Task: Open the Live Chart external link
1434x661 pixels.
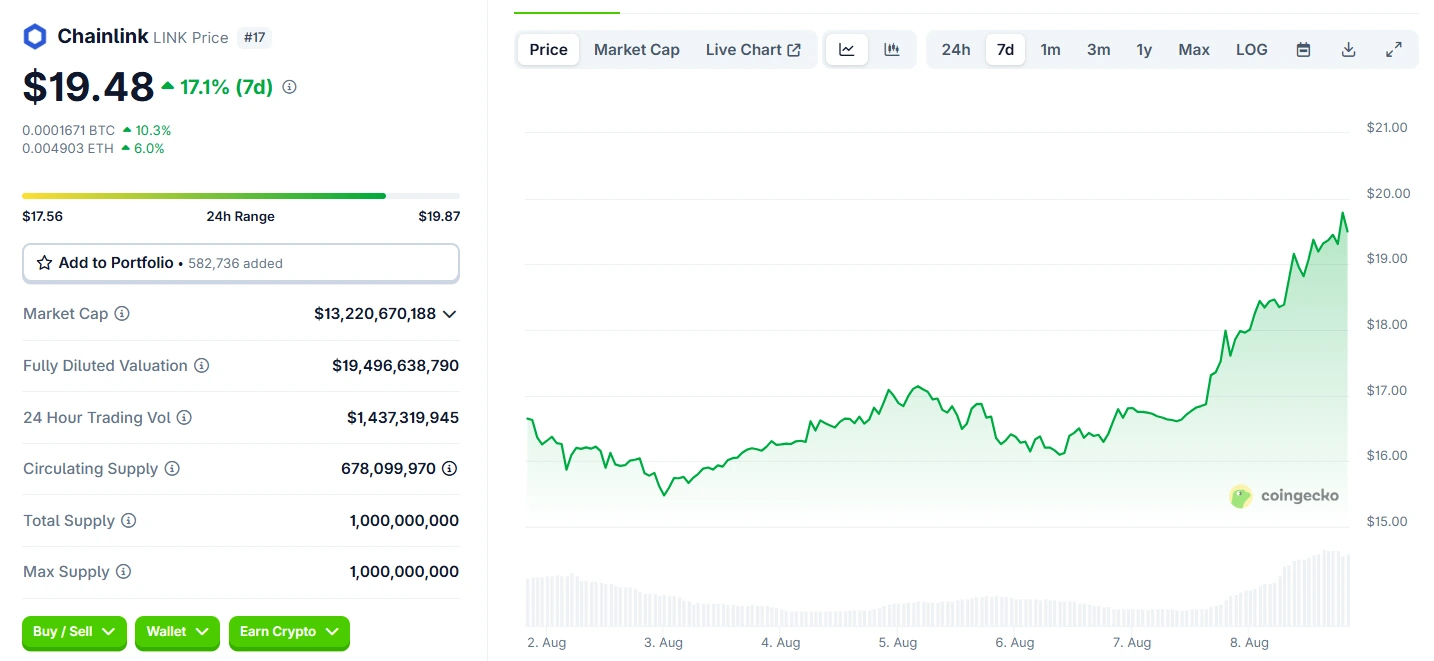Action: coord(753,48)
